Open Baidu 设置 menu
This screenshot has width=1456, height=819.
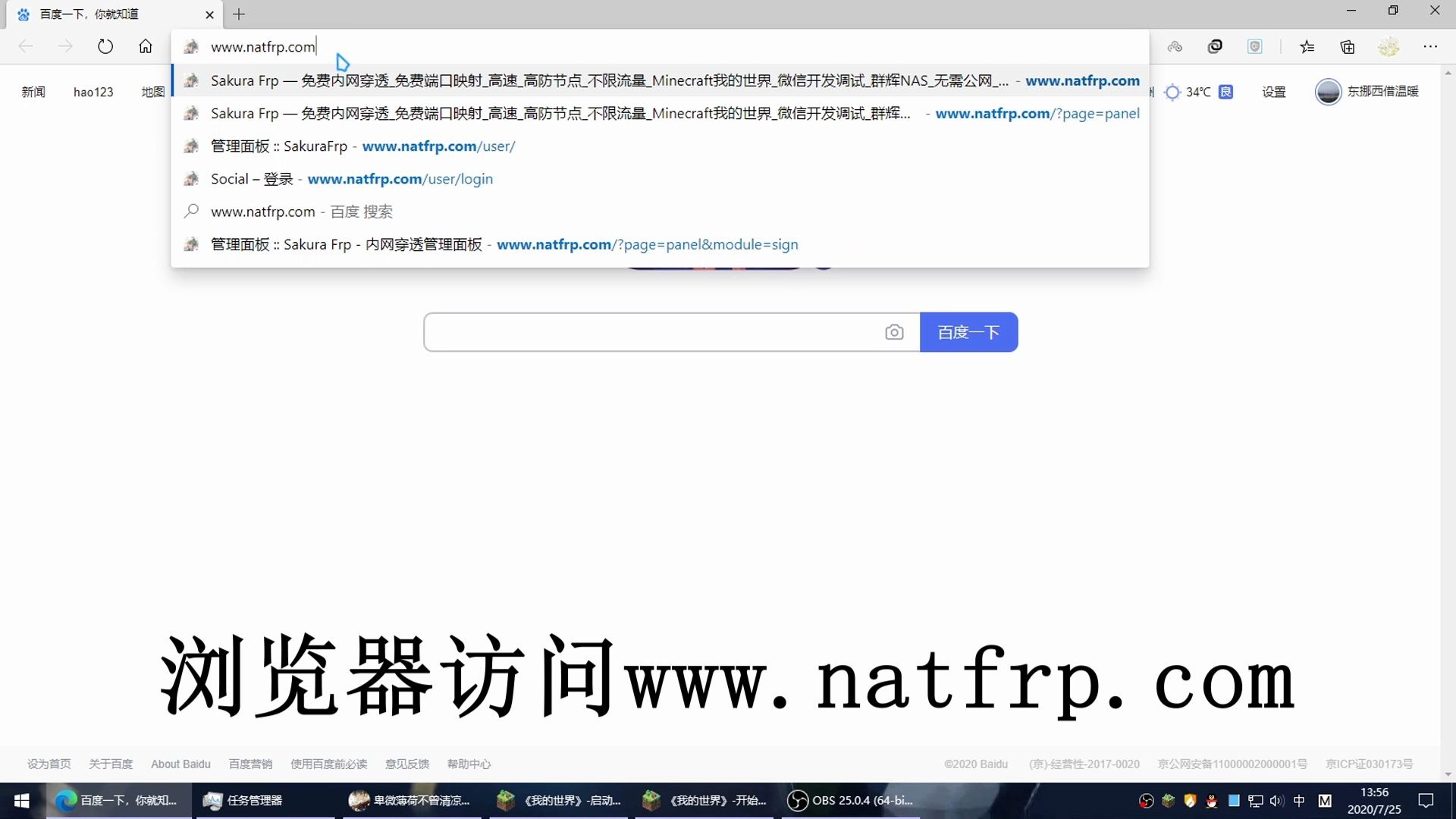[1274, 92]
